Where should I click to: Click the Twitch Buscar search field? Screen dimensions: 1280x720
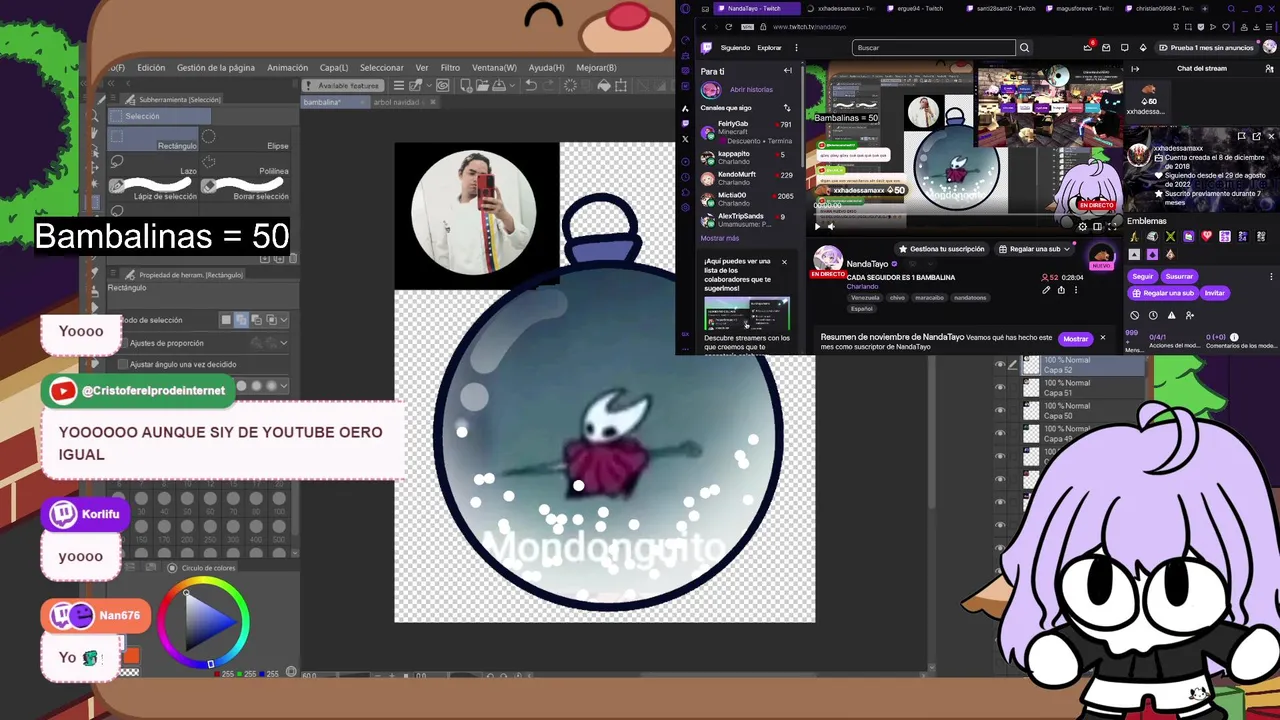click(x=933, y=47)
